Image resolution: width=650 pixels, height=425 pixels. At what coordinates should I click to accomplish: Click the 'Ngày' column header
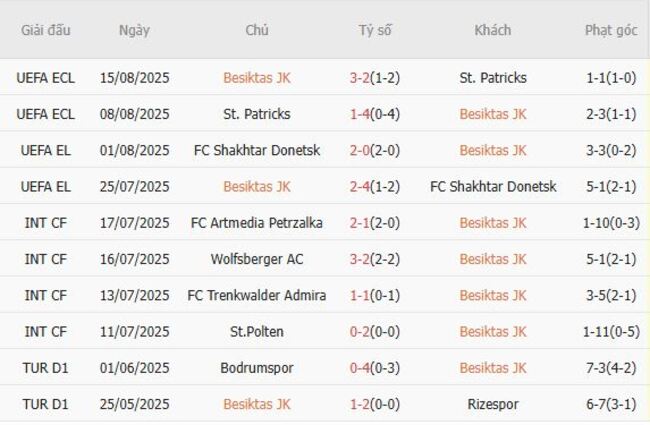[134, 30]
